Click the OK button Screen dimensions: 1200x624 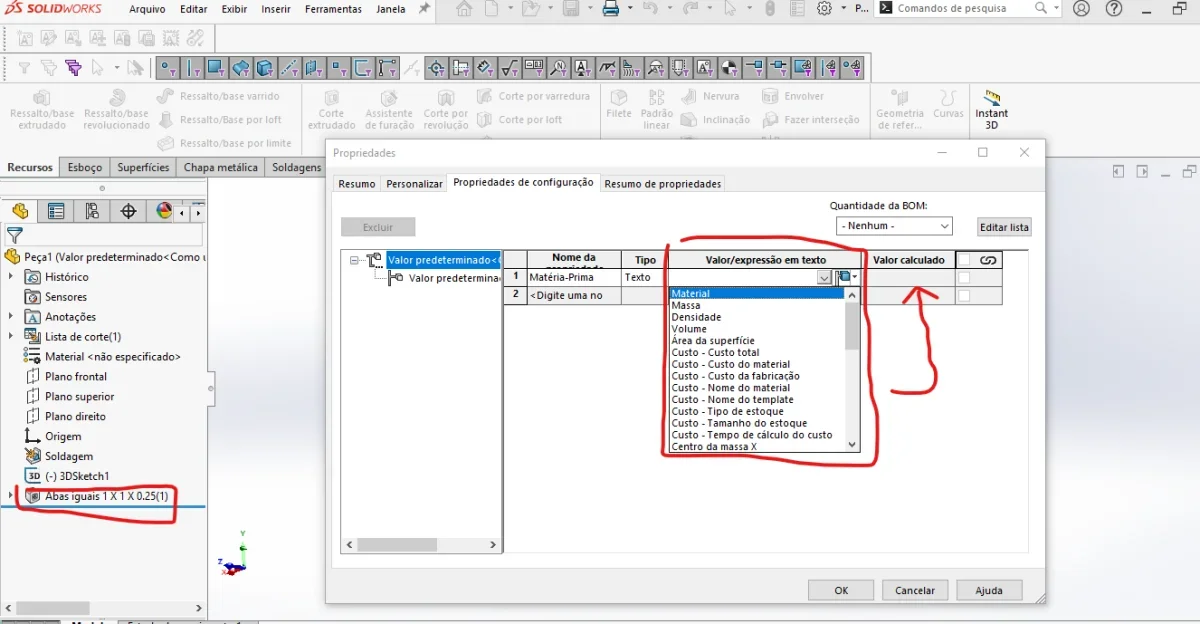[x=841, y=590]
